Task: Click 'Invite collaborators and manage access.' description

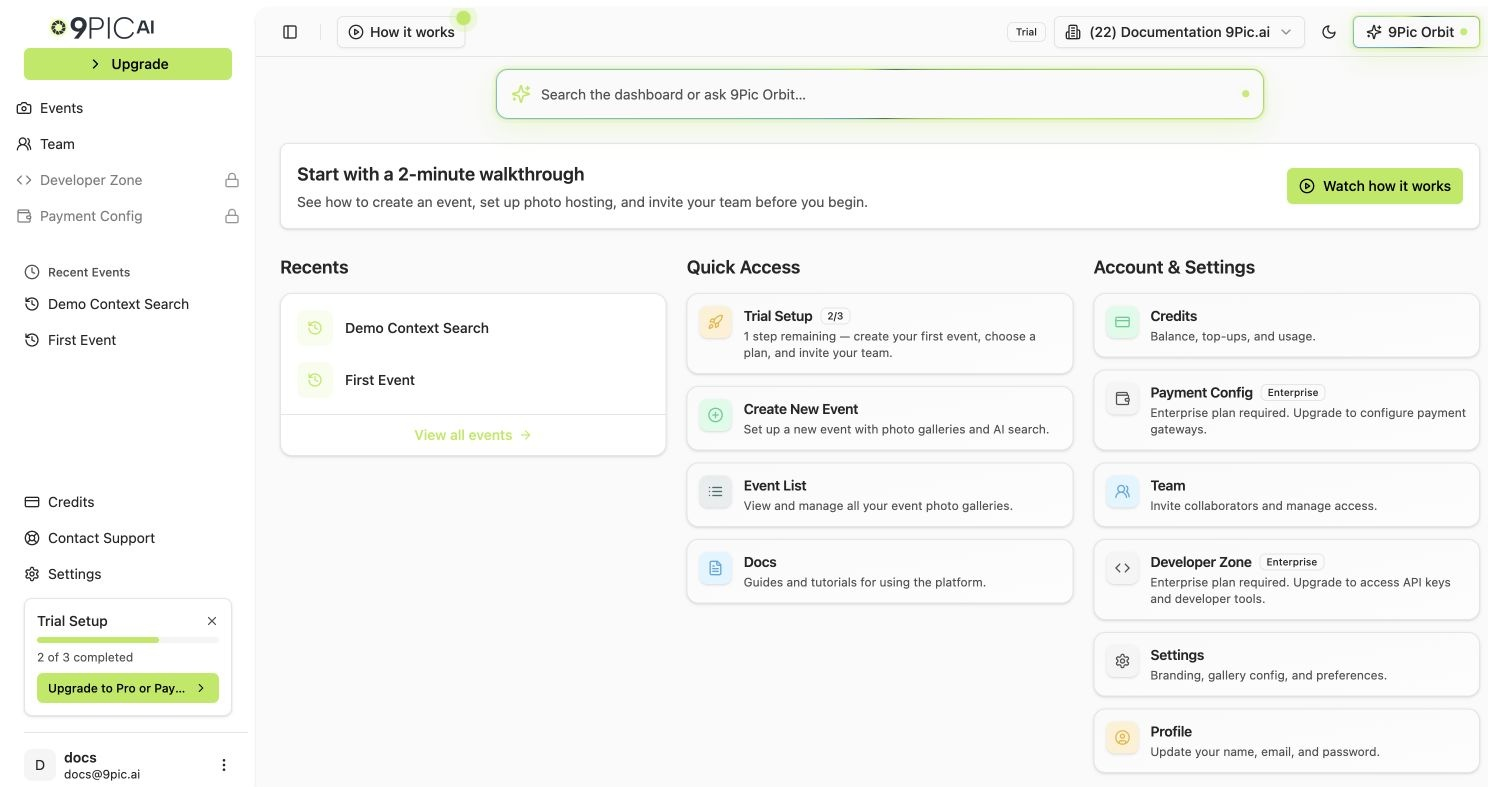Action: 1263,505
